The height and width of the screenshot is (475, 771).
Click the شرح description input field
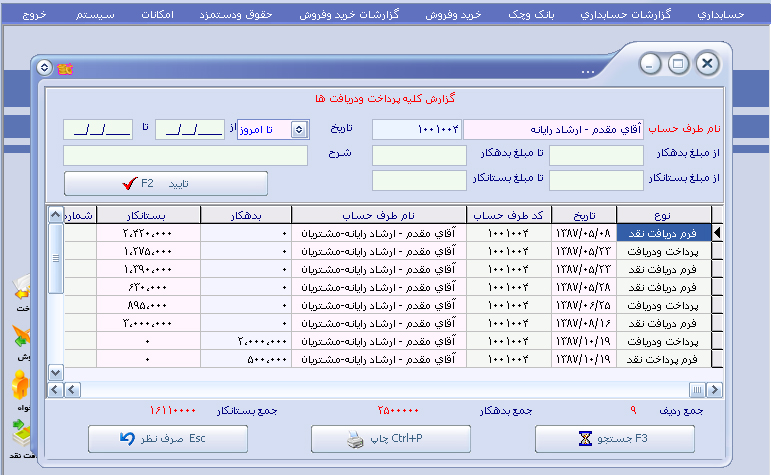coord(185,155)
